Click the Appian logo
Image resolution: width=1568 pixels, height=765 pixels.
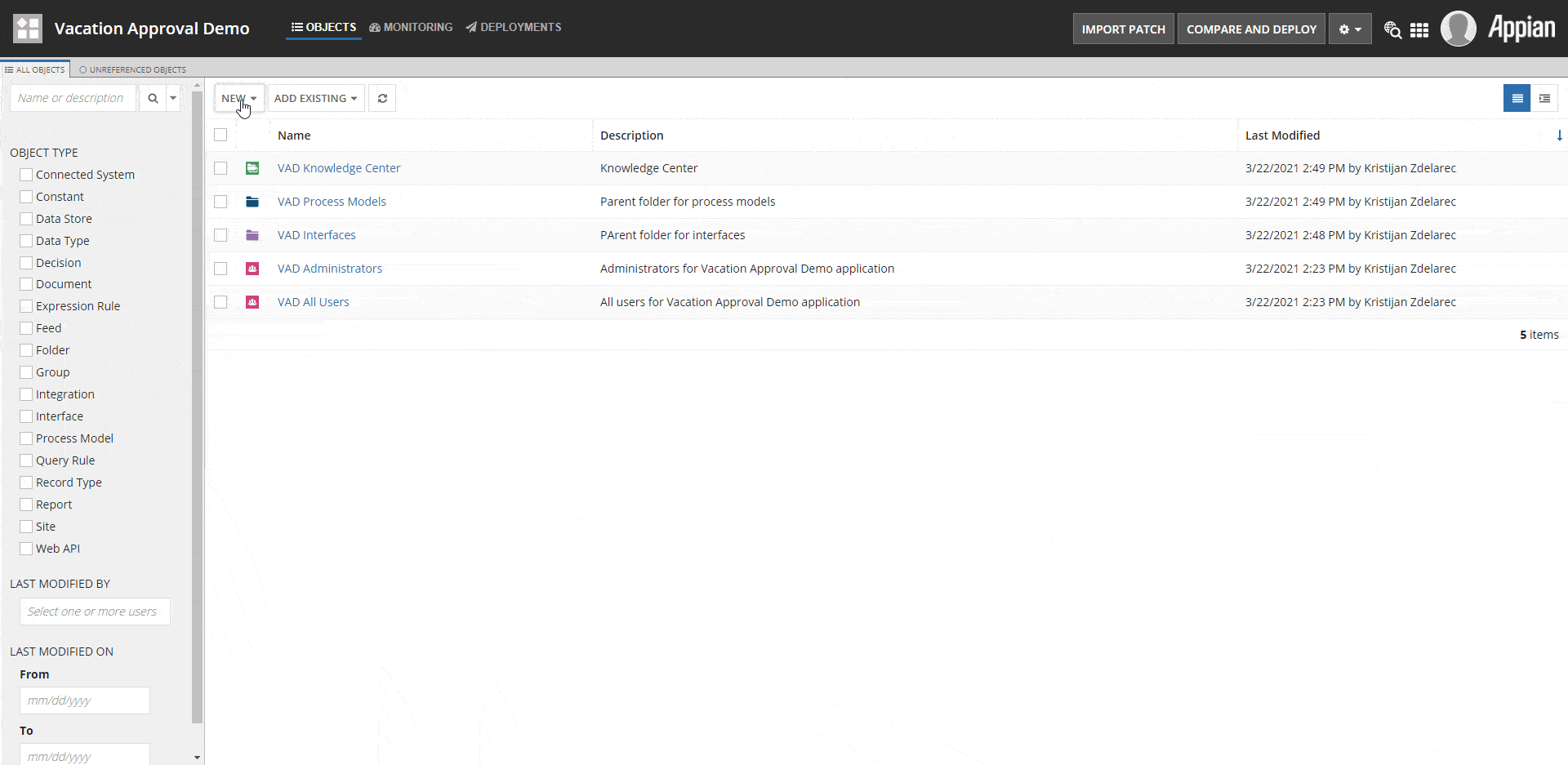pyautogui.click(x=1521, y=28)
